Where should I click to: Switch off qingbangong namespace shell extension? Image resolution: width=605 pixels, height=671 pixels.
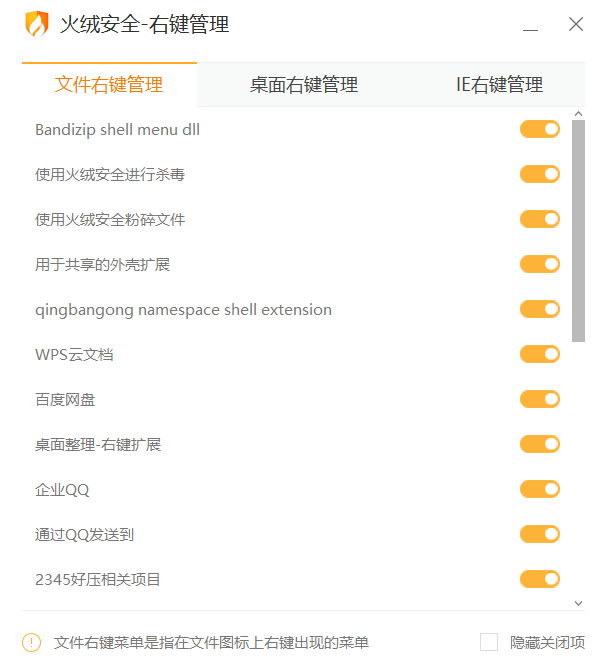pos(540,309)
